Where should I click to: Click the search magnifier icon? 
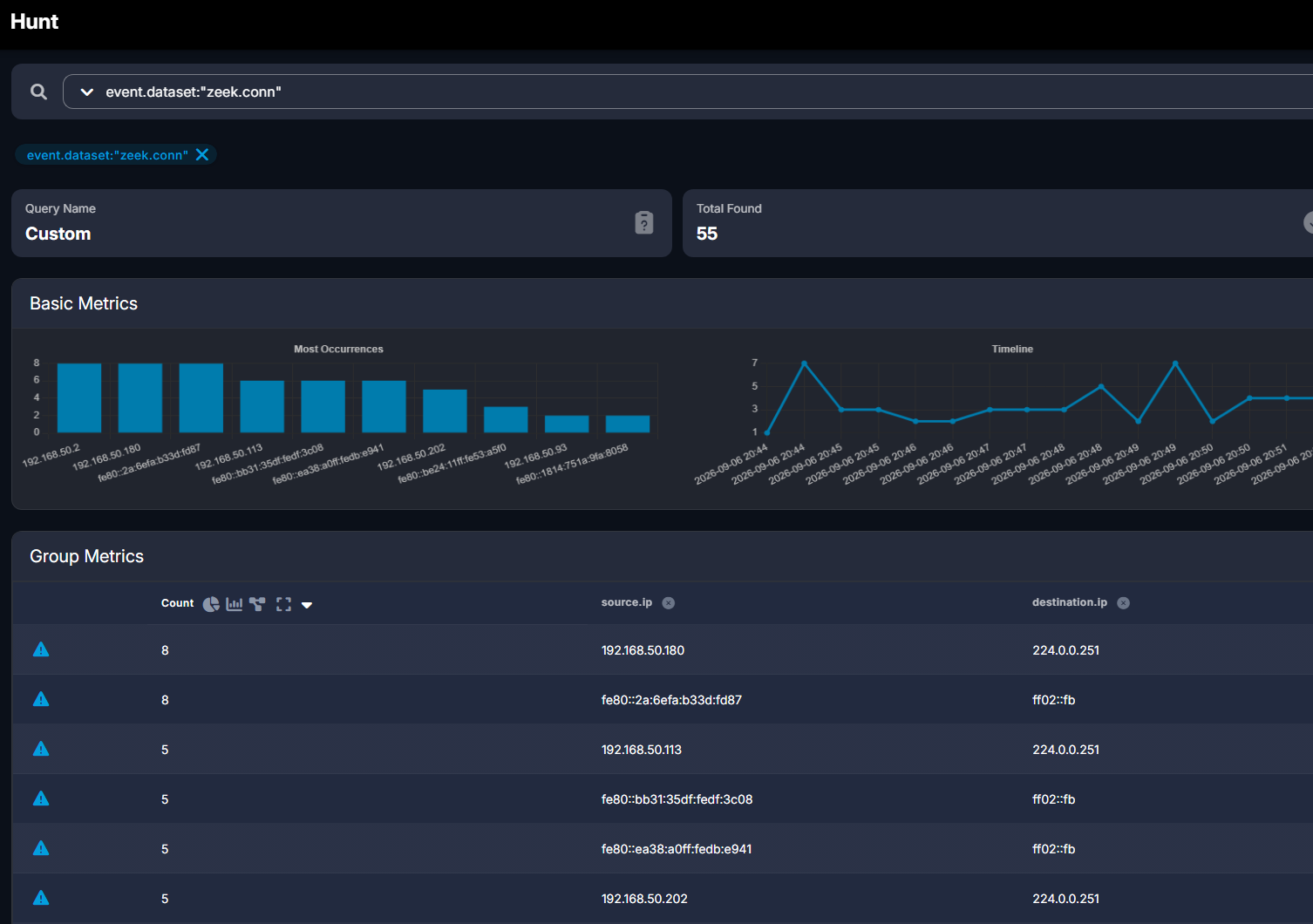click(38, 92)
